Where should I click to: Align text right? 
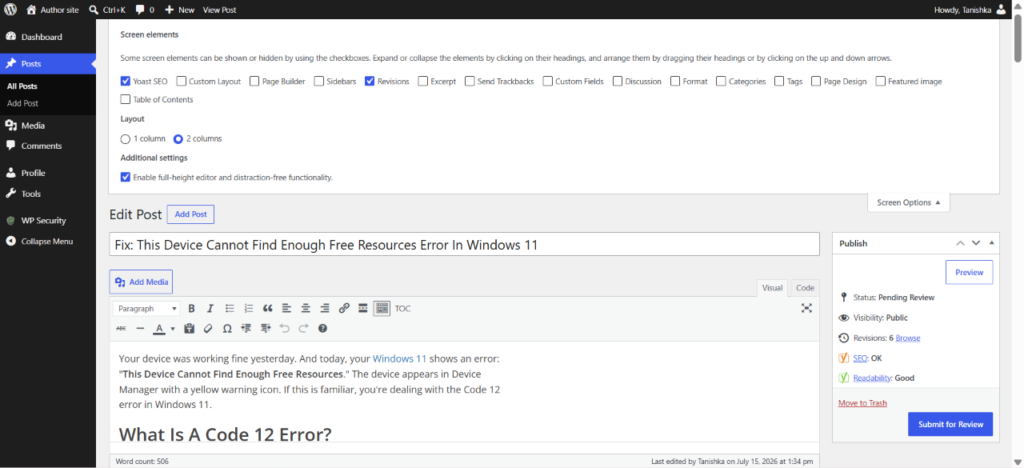(325, 309)
